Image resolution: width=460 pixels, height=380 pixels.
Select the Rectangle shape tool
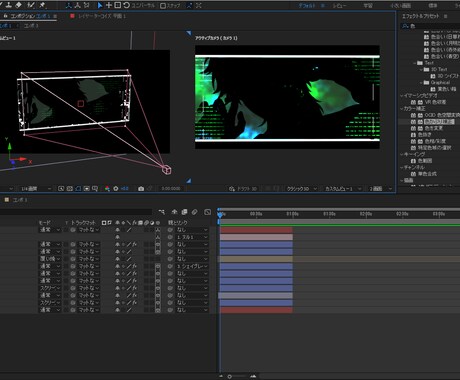118,5
